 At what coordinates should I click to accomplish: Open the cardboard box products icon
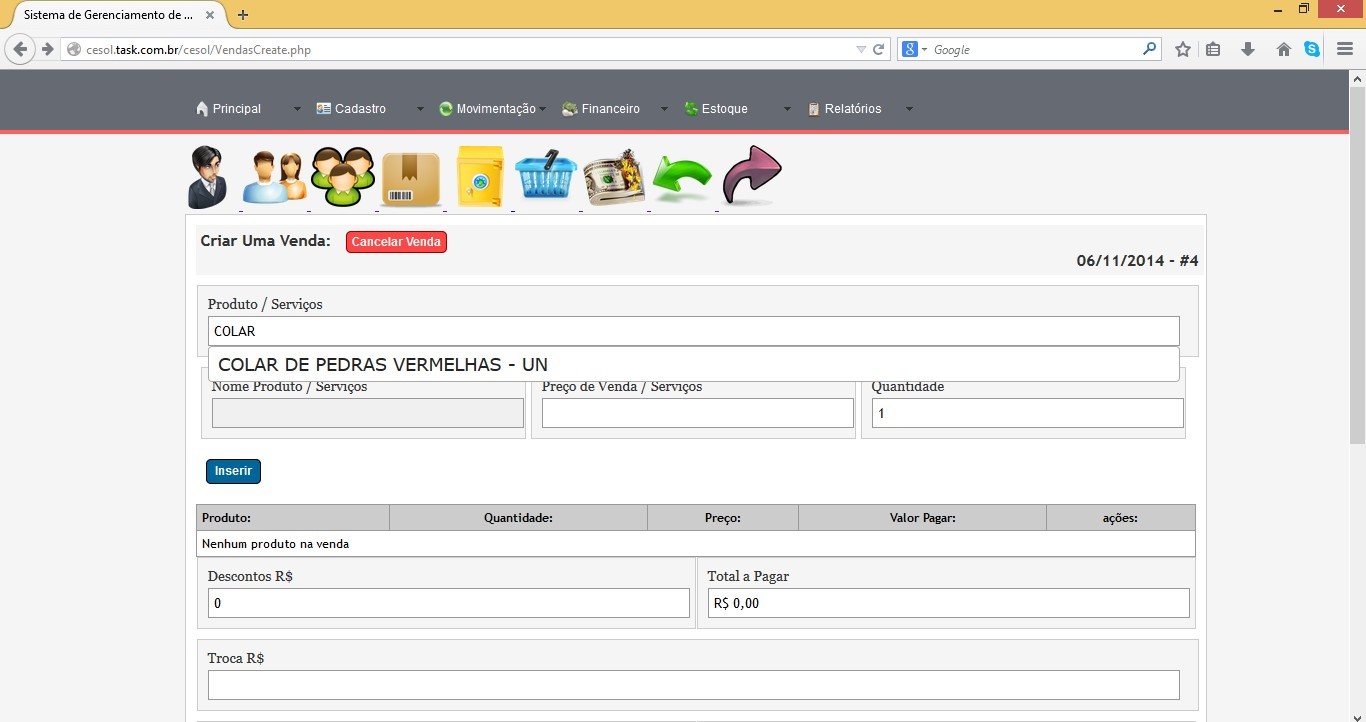point(410,179)
